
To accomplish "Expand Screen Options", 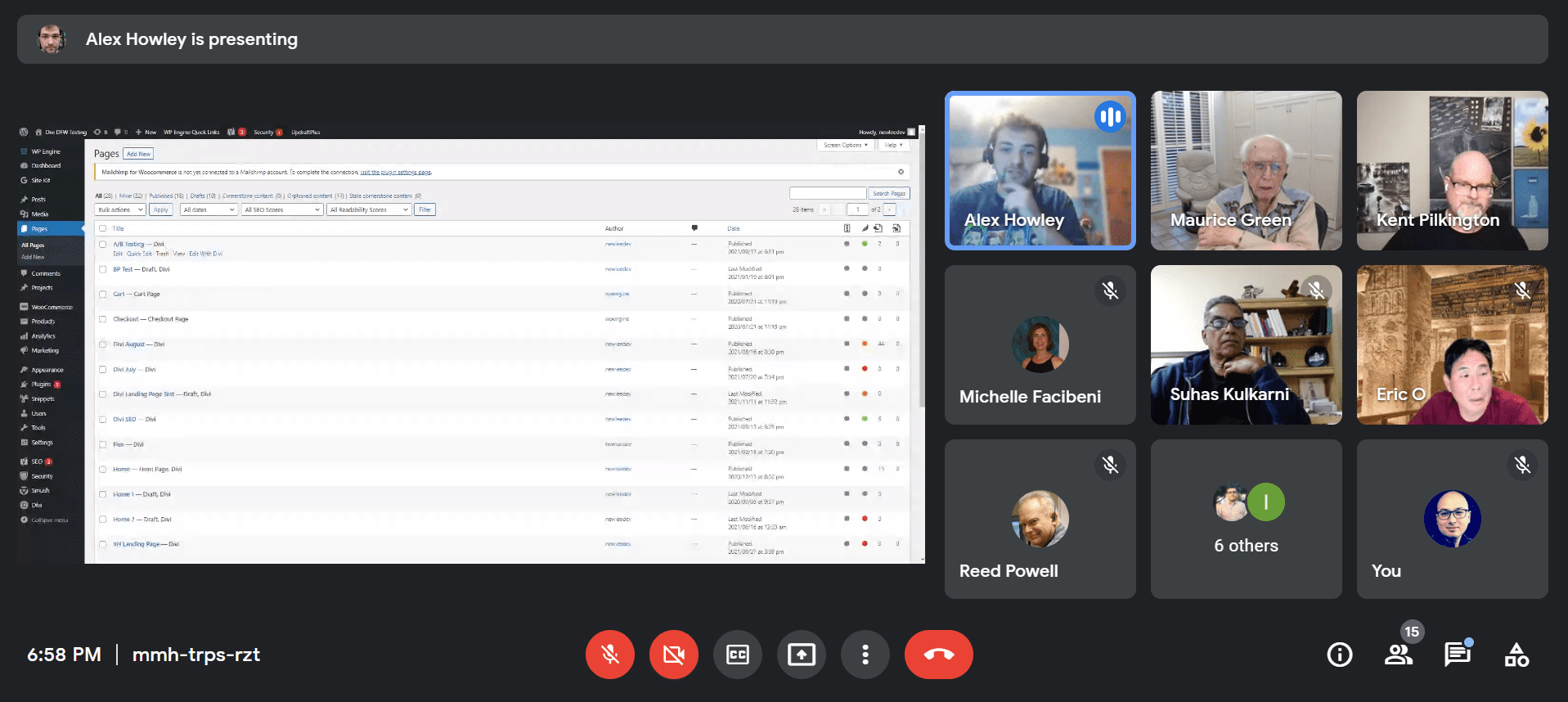I will 846,145.
